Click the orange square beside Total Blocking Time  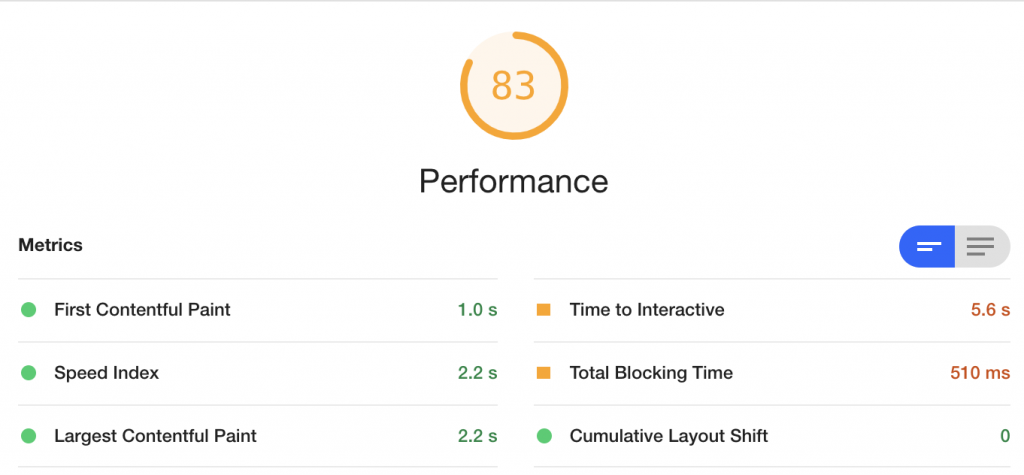pos(543,373)
